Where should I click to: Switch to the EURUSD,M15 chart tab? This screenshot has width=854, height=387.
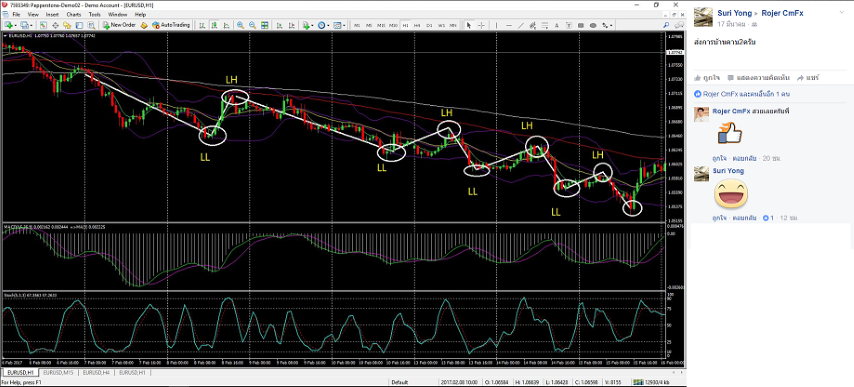[x=58, y=372]
